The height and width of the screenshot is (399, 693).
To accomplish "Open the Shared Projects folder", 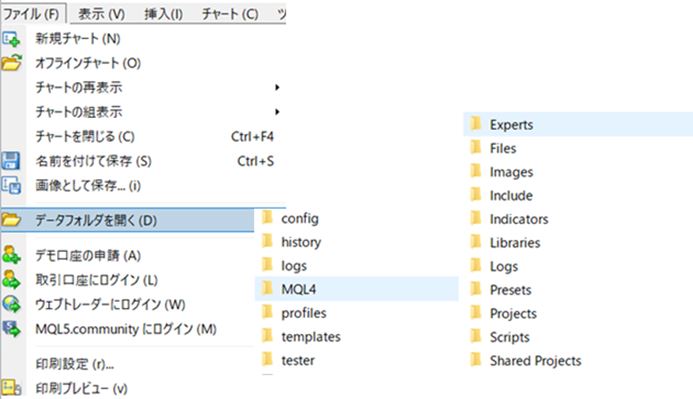I will point(535,361).
